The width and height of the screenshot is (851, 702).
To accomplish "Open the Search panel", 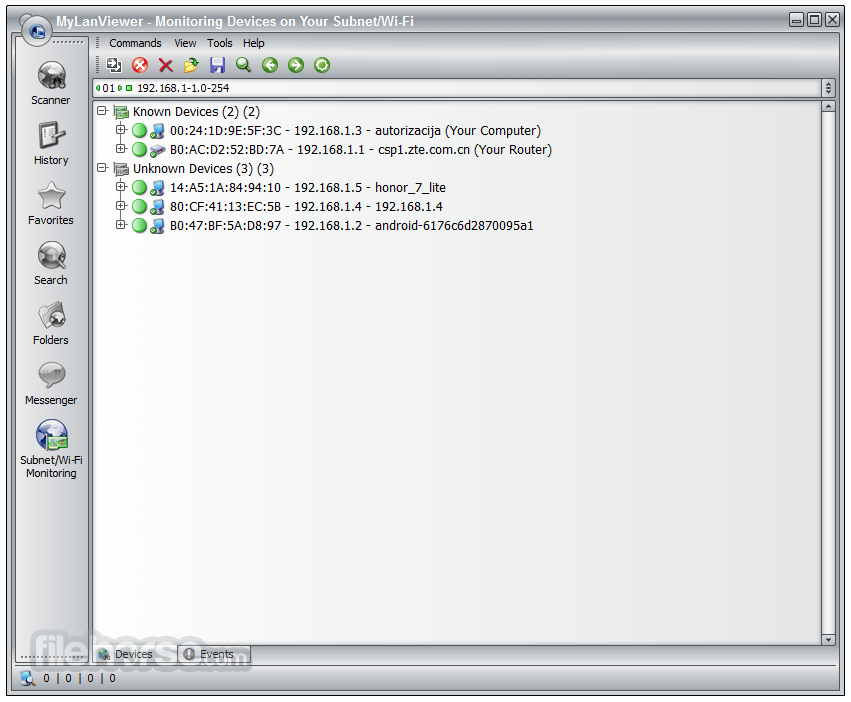I will tap(51, 263).
